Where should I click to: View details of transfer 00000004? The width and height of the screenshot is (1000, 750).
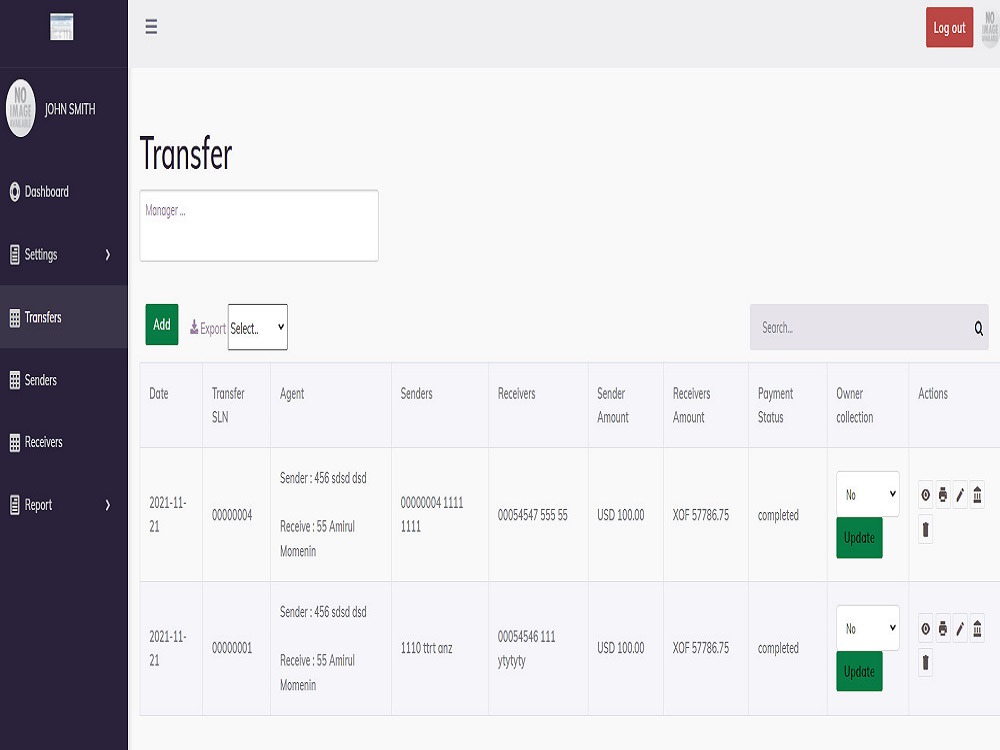click(x=925, y=495)
